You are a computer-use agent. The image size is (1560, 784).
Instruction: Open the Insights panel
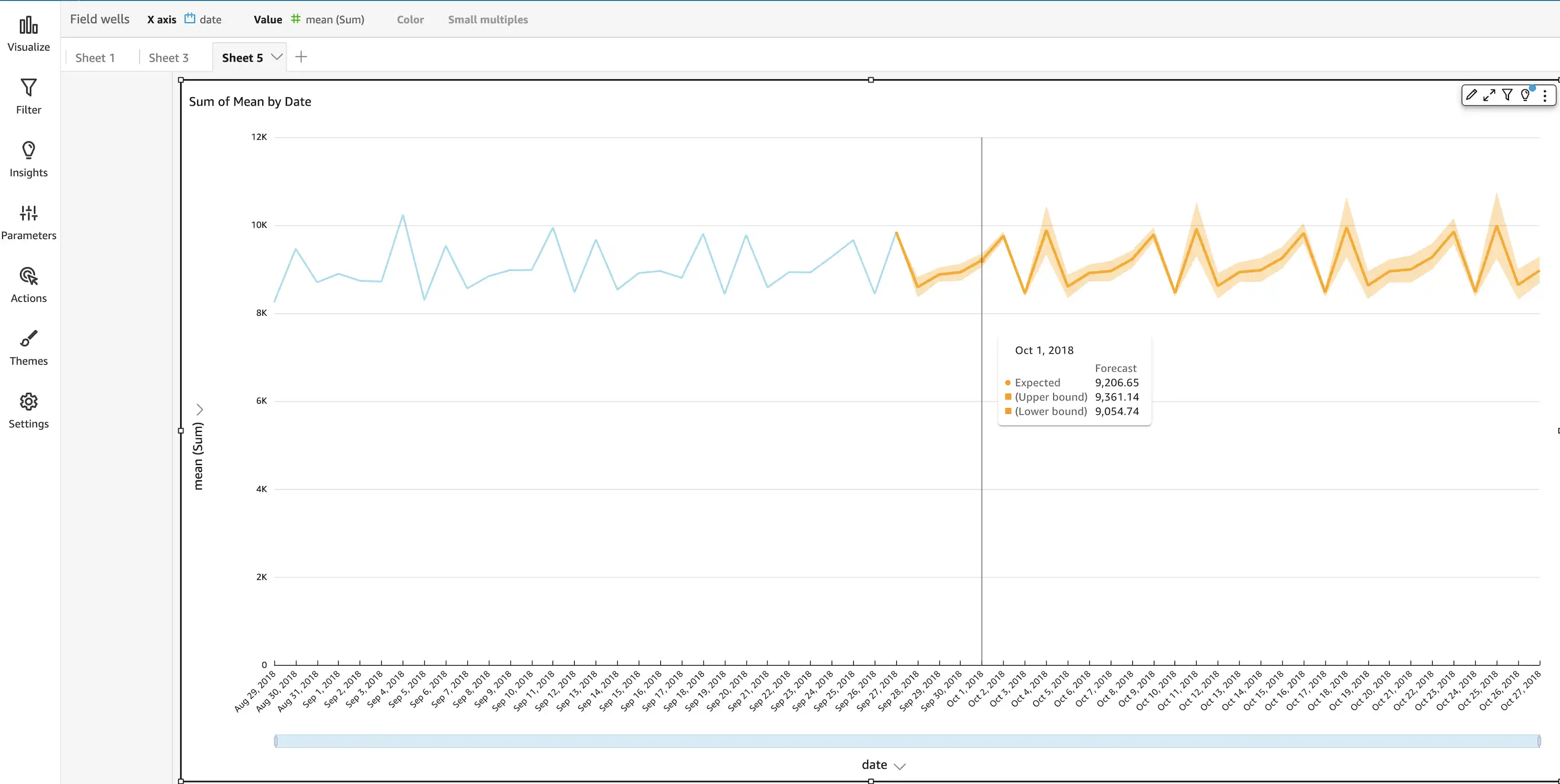[x=28, y=159]
